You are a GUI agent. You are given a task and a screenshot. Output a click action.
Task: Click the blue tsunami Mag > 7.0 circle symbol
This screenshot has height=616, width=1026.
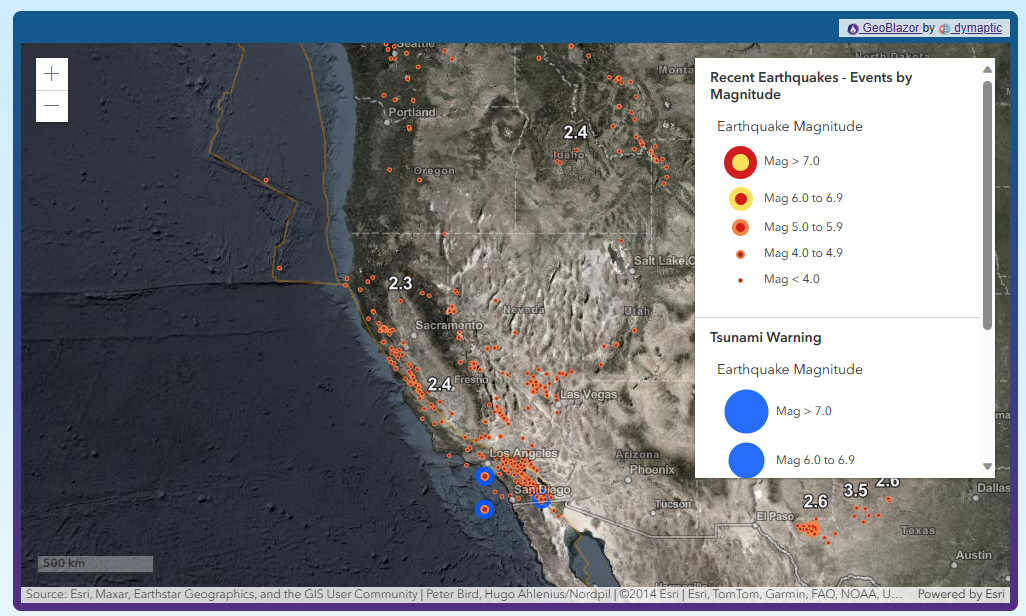[x=746, y=412]
